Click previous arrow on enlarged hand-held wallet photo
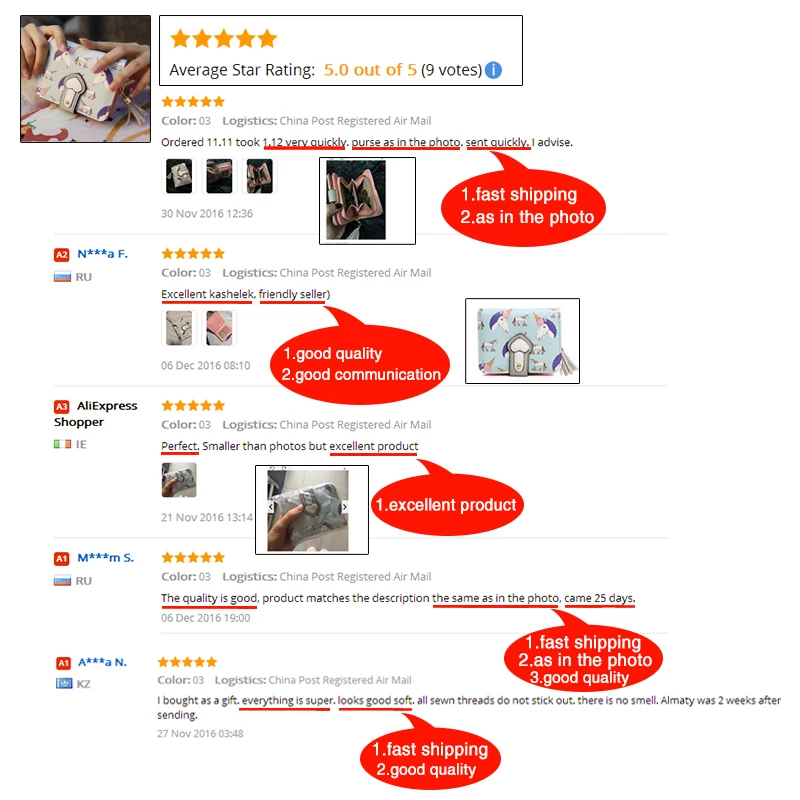 271,507
